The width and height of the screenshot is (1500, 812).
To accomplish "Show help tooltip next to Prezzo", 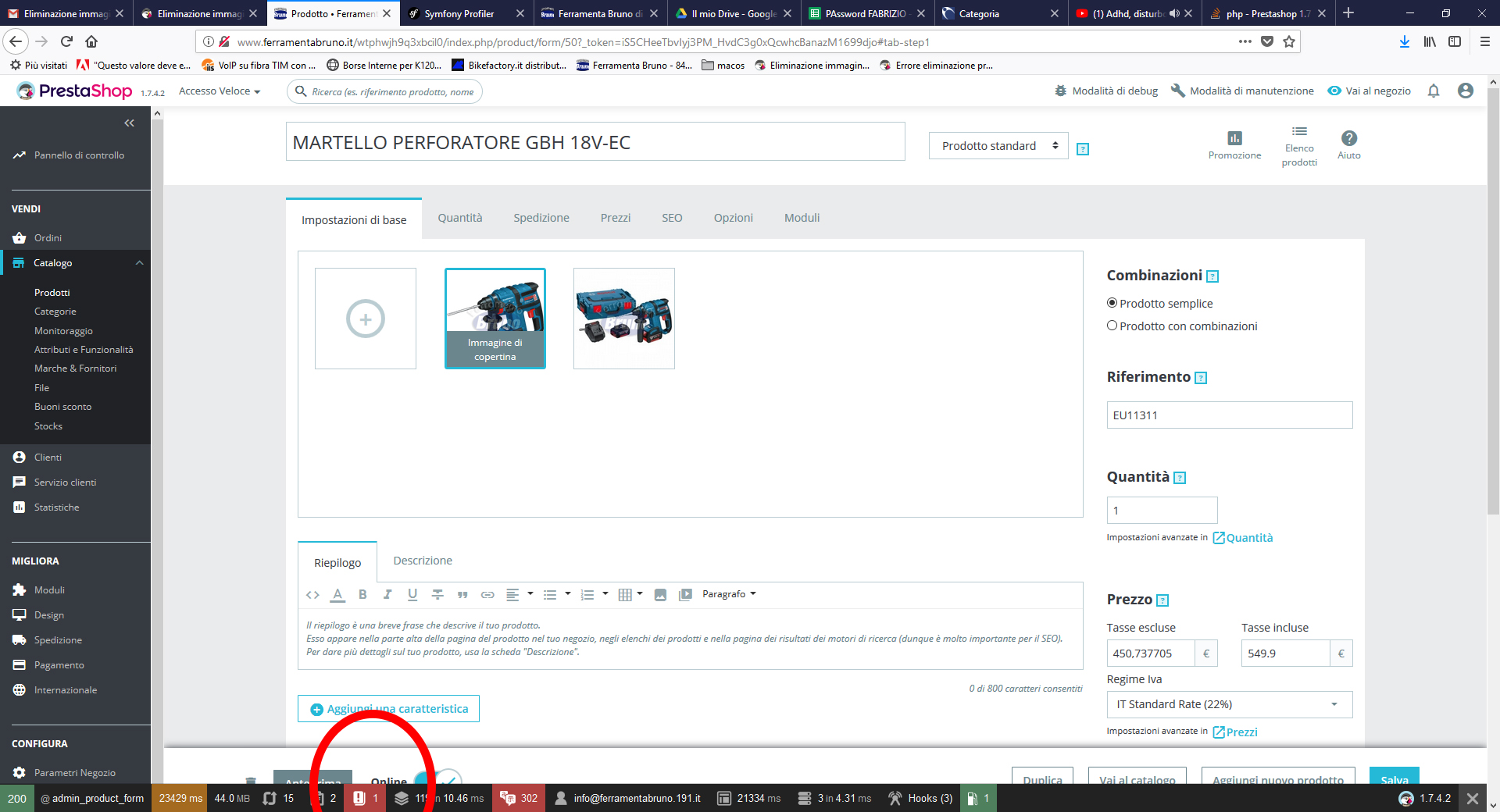I will 1162,600.
